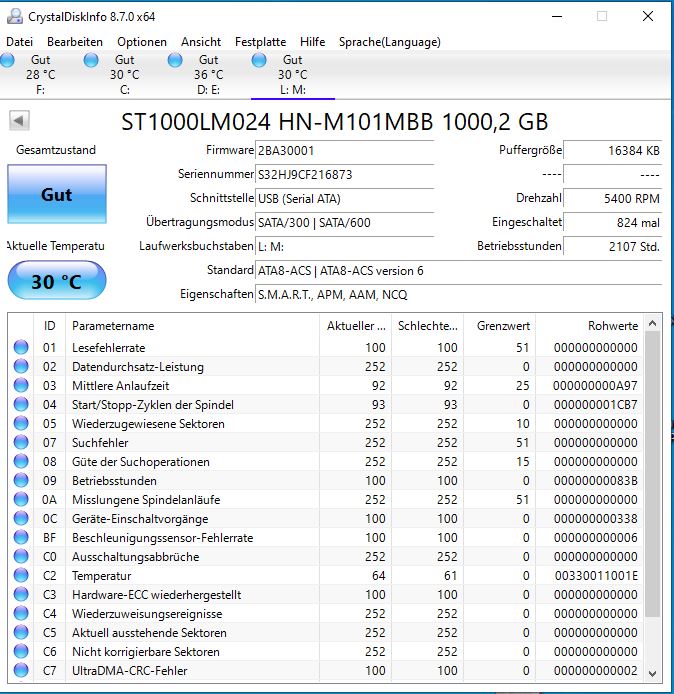Open the Hilfe menu
This screenshot has width=674, height=694.
[x=312, y=42]
